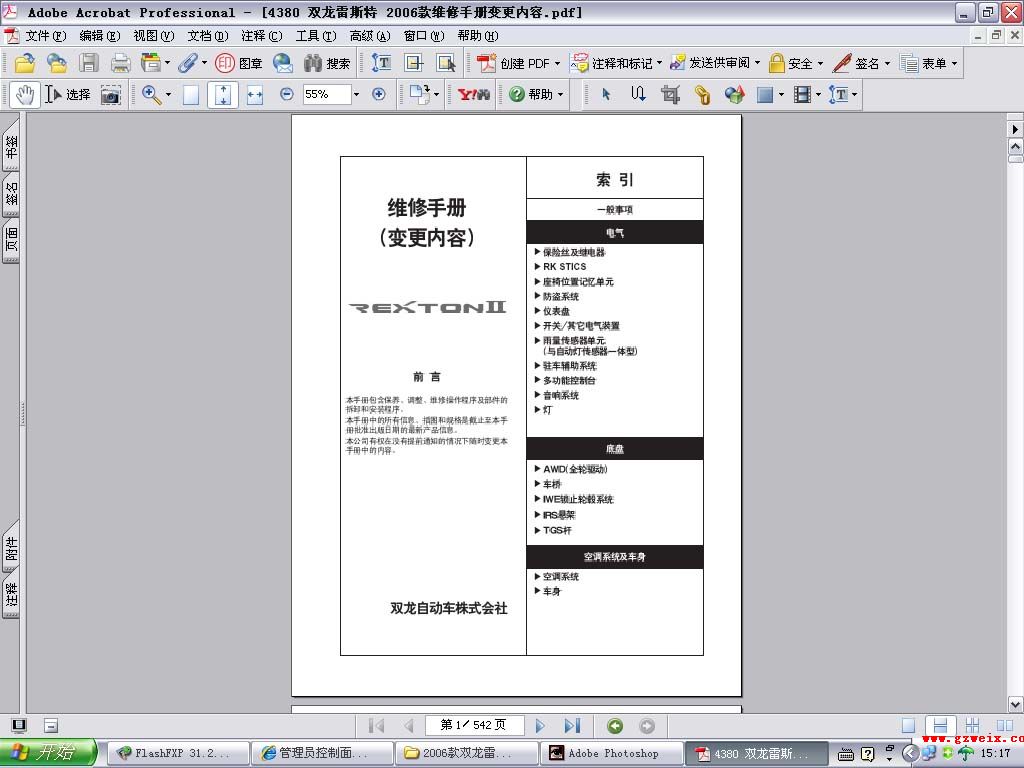
Task: Select the Link tool chain icon
Action: (702, 95)
